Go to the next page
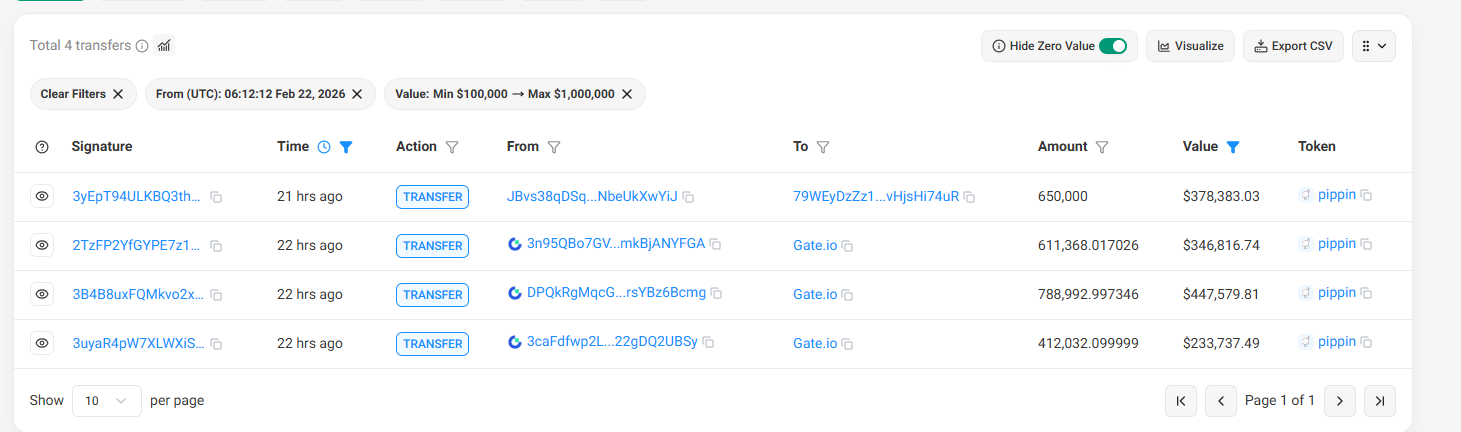 [x=1340, y=401]
